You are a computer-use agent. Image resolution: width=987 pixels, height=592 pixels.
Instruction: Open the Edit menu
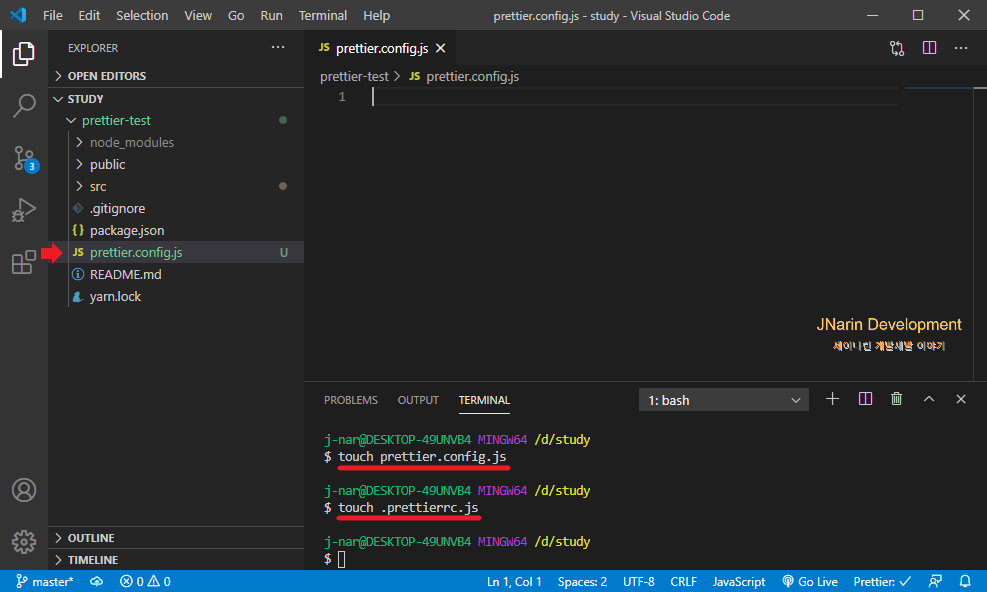89,15
